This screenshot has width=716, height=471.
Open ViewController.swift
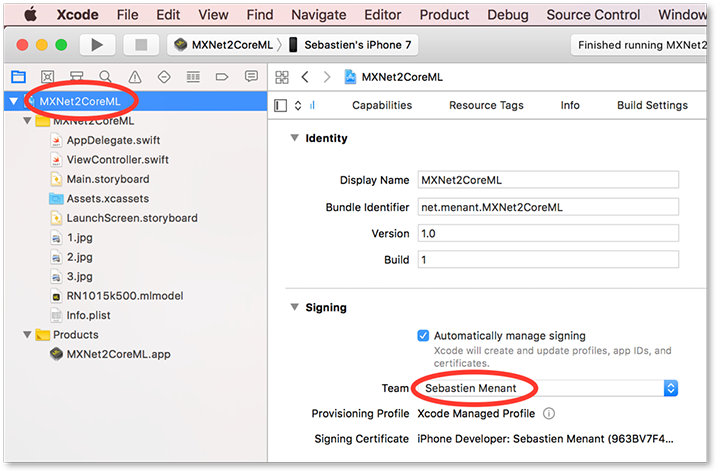click(x=117, y=159)
